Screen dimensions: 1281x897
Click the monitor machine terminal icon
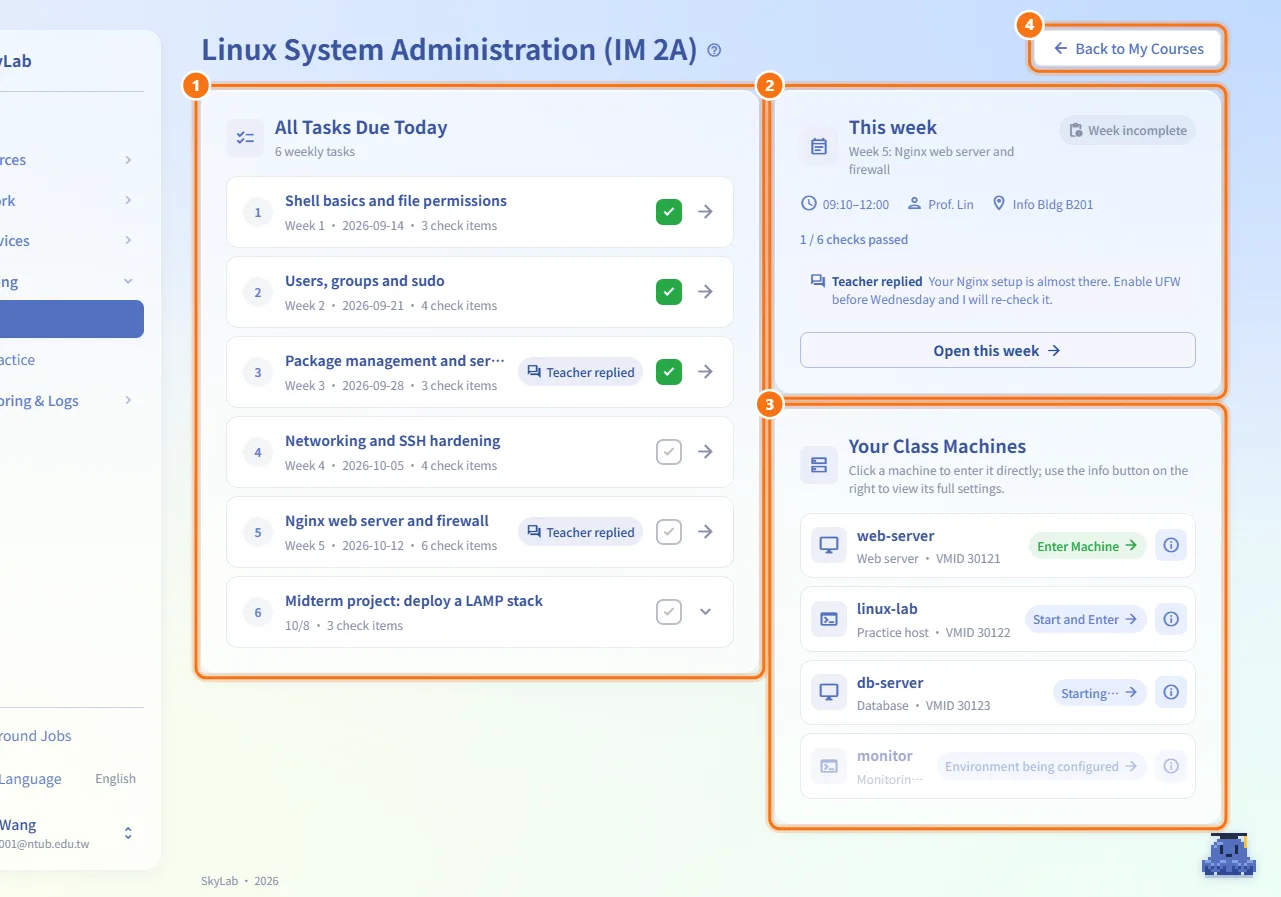pos(829,766)
